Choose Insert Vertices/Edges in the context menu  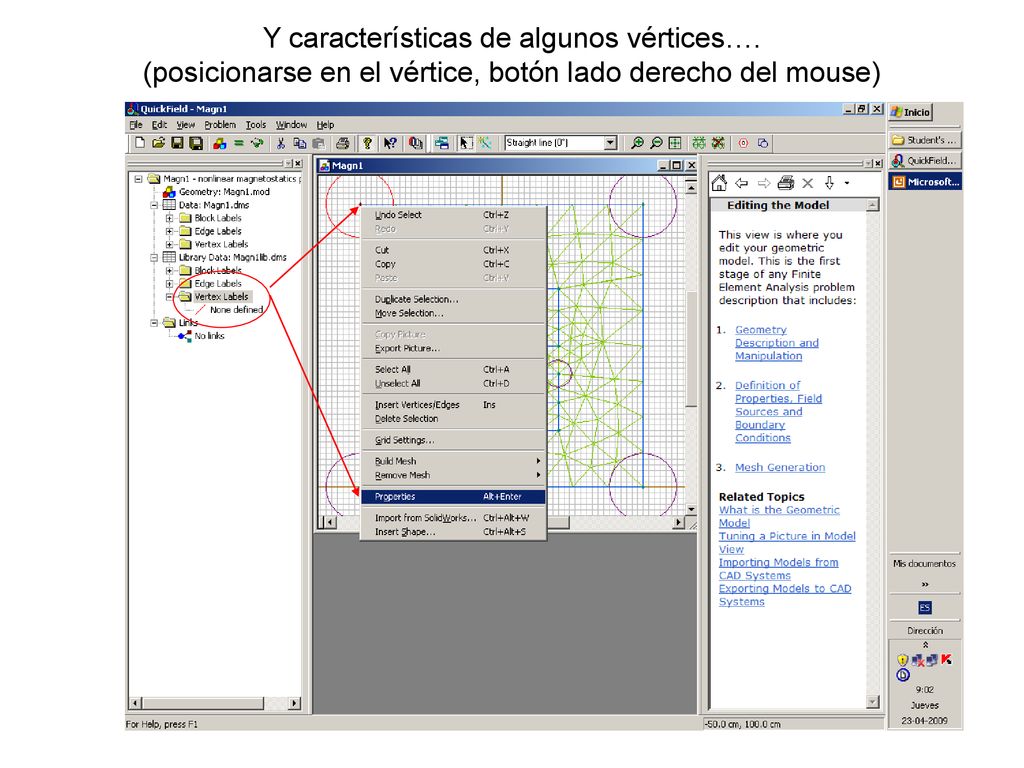click(453, 405)
